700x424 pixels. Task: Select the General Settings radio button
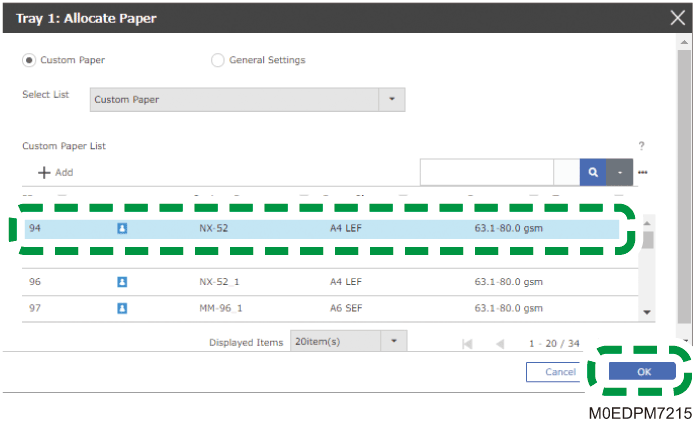[218, 60]
